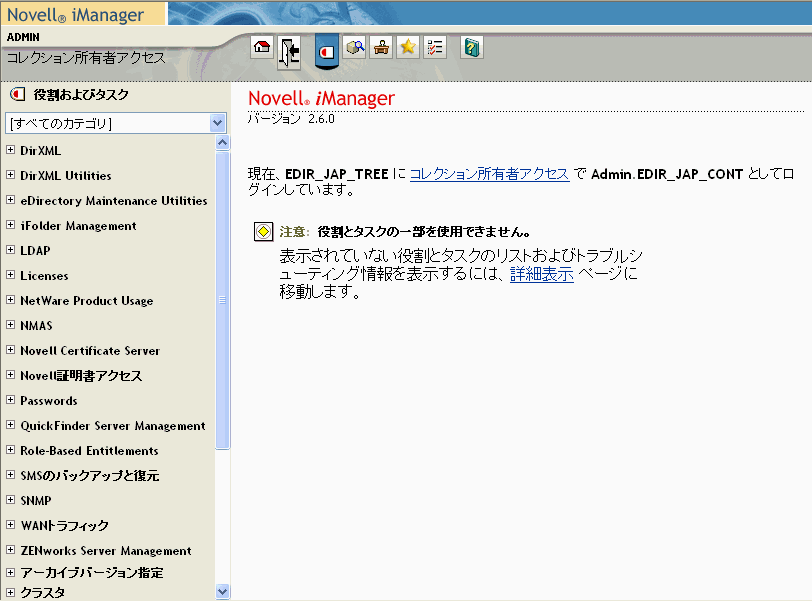Open the 詳細表示 link

(542, 273)
